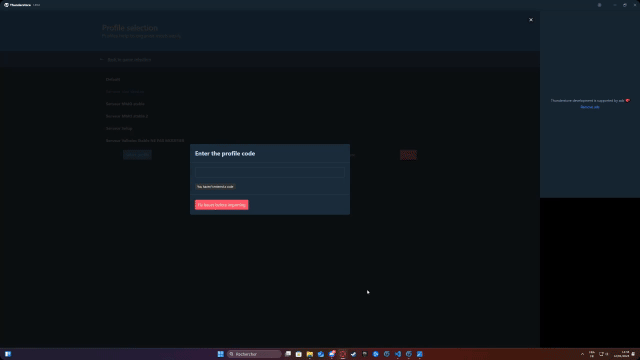
Task: Open Visual Studio Code from the taskbar
Action: tap(398, 354)
